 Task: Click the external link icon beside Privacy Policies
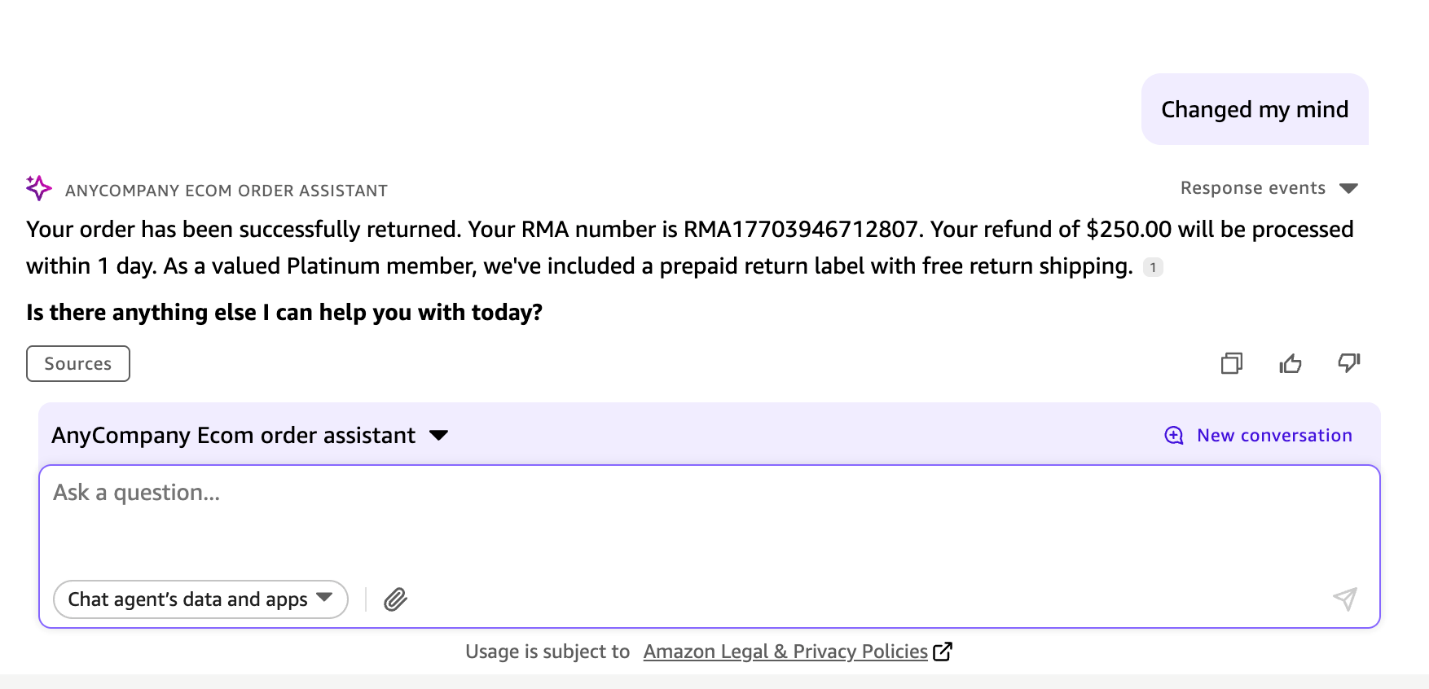click(x=942, y=652)
